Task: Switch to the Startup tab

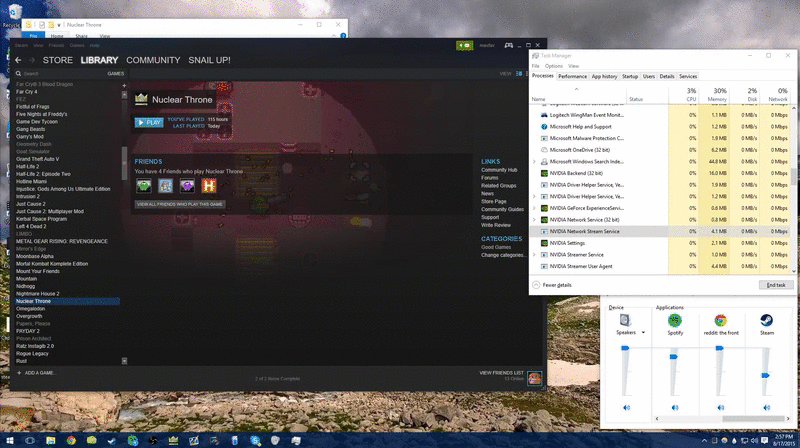Action: (x=630, y=77)
